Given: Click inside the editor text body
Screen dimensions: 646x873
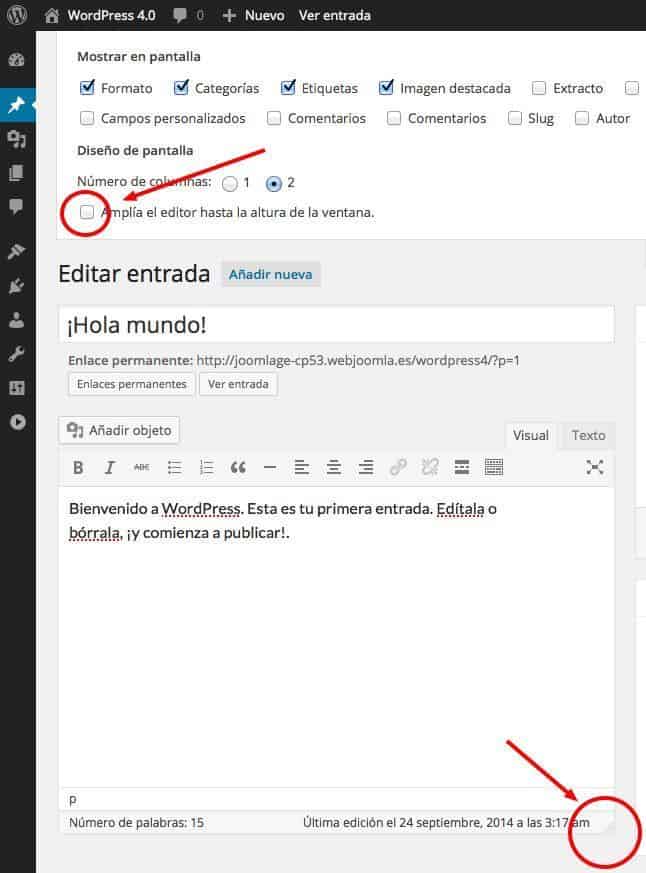Looking at the screenshot, I should (x=336, y=637).
